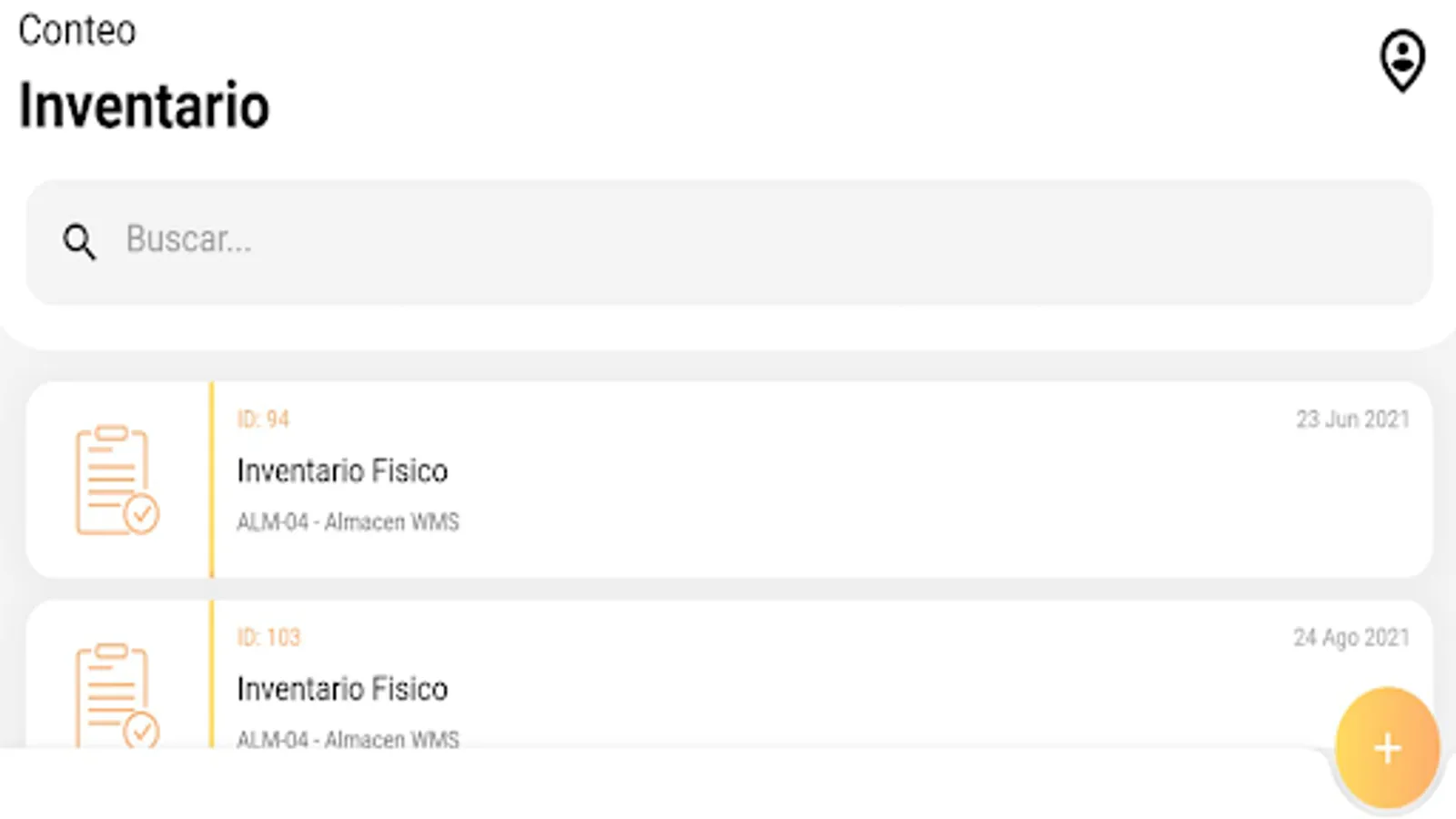Select the ID: 94 label
Screen dimensions: 1456x819
click(263, 420)
